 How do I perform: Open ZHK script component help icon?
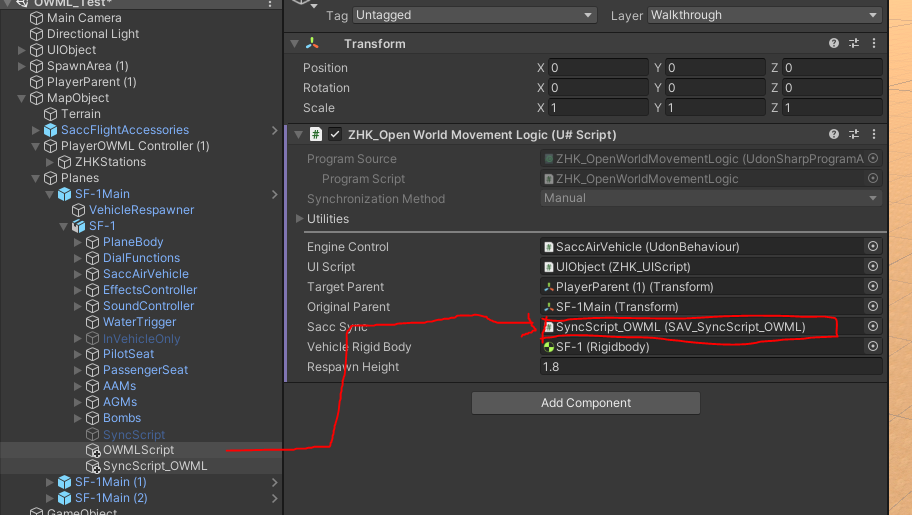(833, 134)
